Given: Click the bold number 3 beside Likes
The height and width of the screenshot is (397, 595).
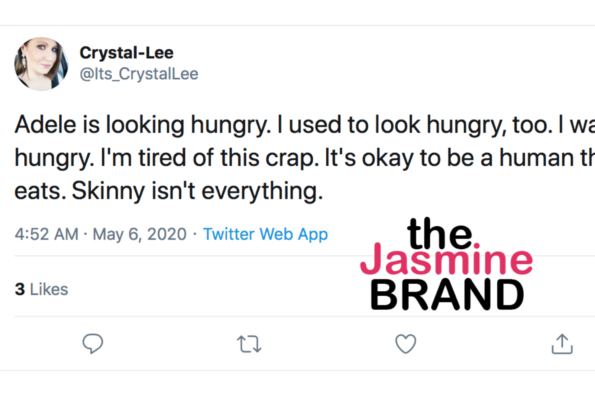Looking at the screenshot, I should pyautogui.click(x=20, y=289).
